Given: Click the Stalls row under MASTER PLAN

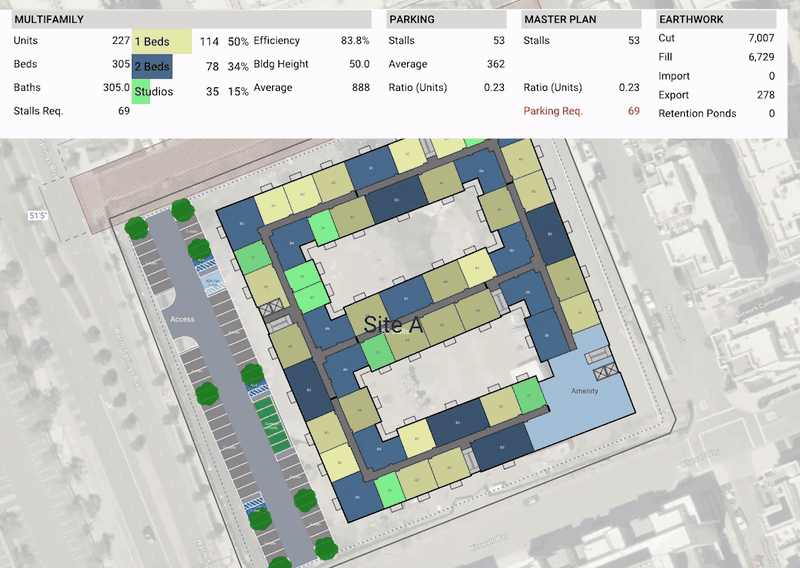Looking at the screenshot, I should tap(581, 40).
